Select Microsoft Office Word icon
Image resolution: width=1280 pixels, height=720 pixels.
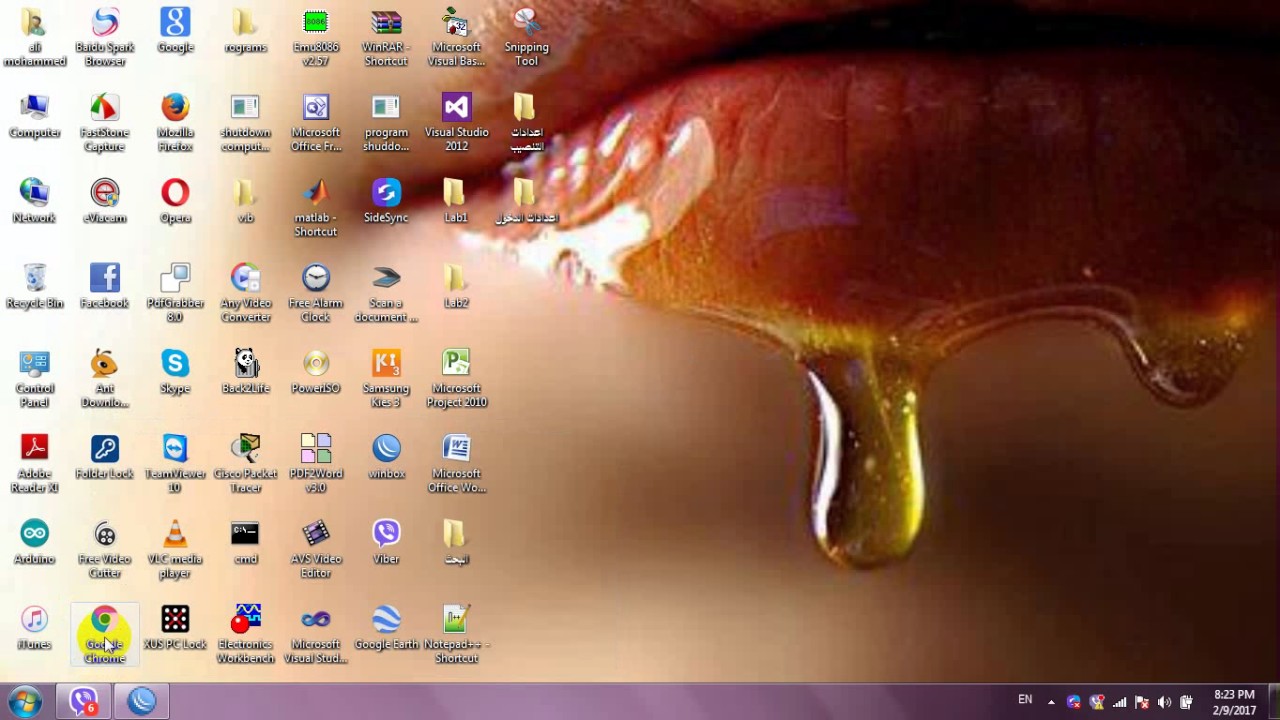pyautogui.click(x=456, y=464)
